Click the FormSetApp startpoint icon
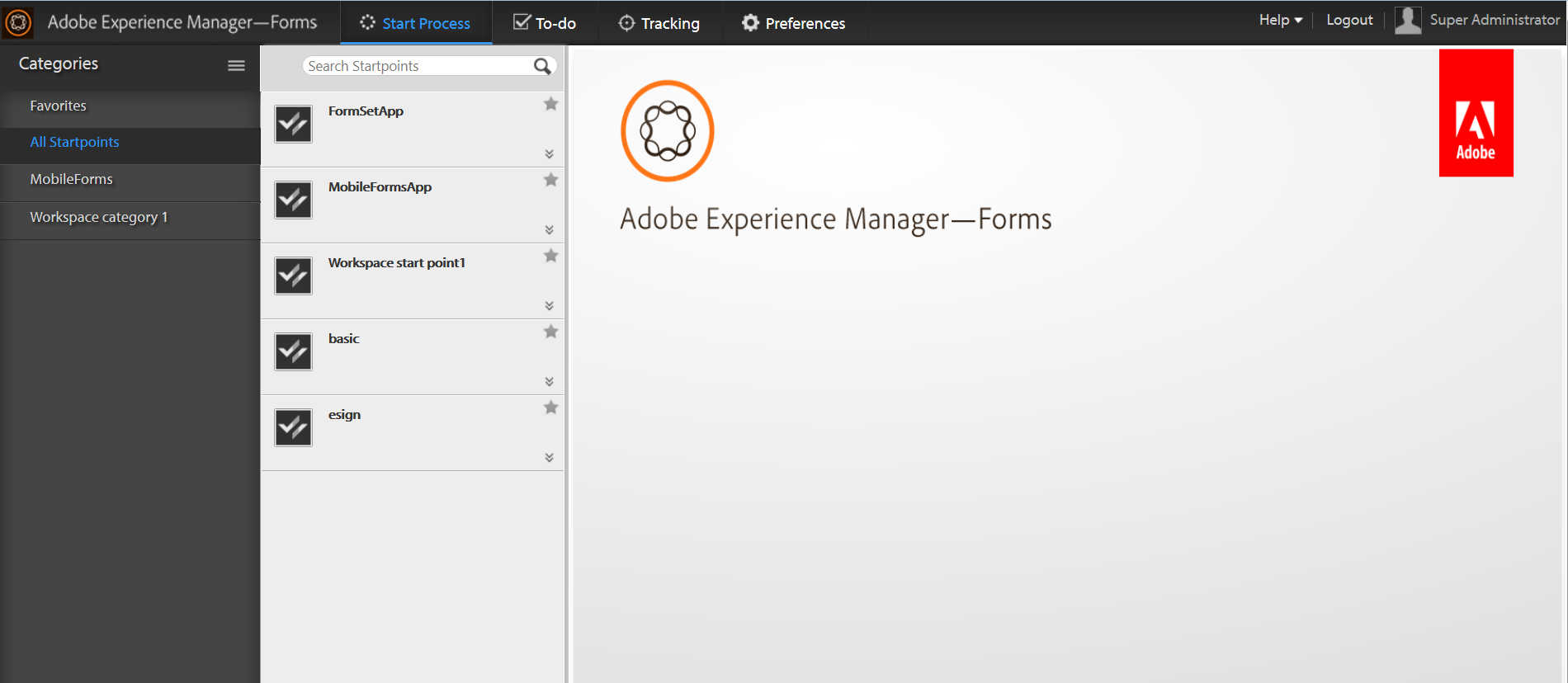 coord(293,125)
